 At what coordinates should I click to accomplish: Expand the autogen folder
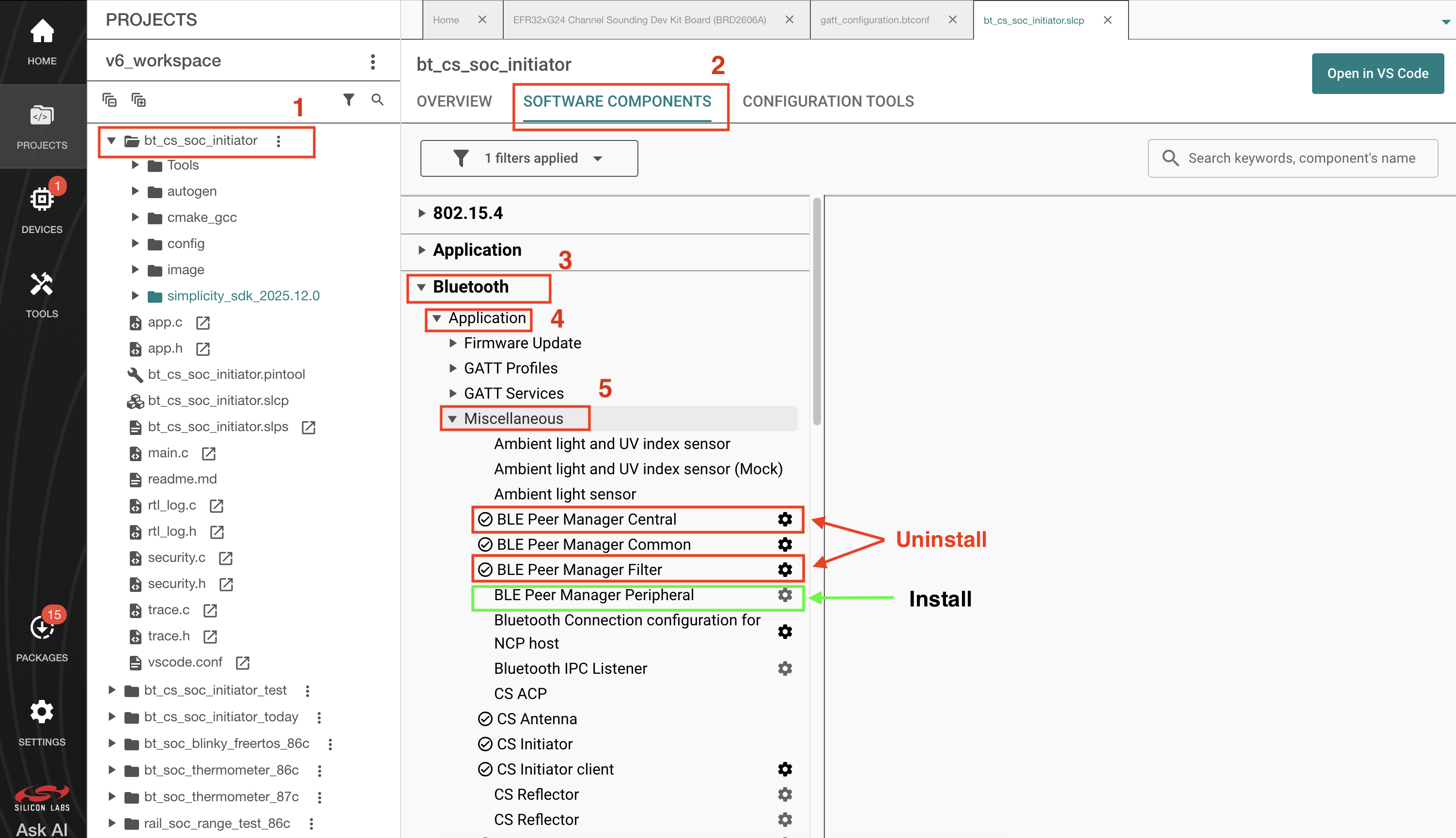pos(135,191)
